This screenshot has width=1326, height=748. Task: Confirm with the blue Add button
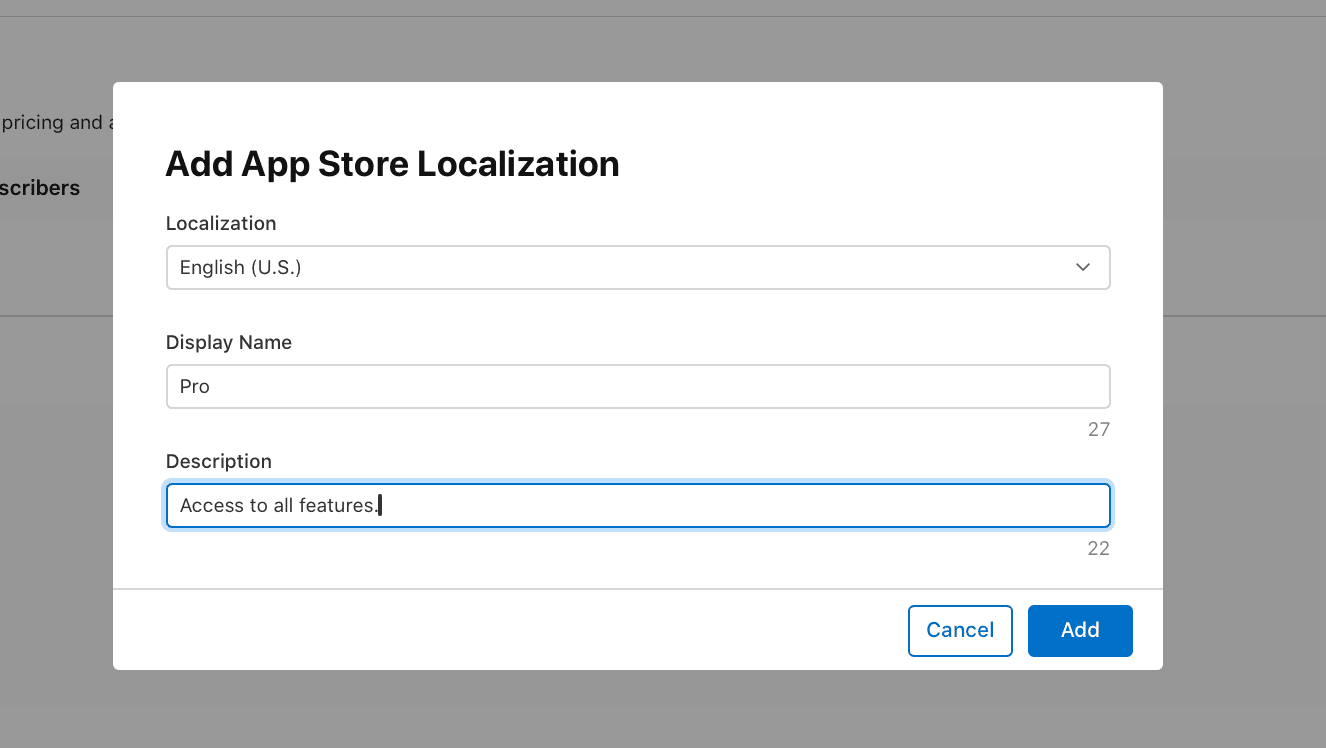pyautogui.click(x=1080, y=631)
